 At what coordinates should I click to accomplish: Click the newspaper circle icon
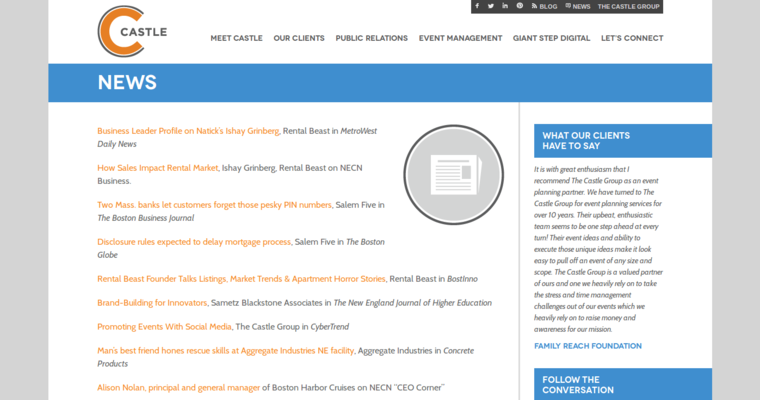[454, 175]
